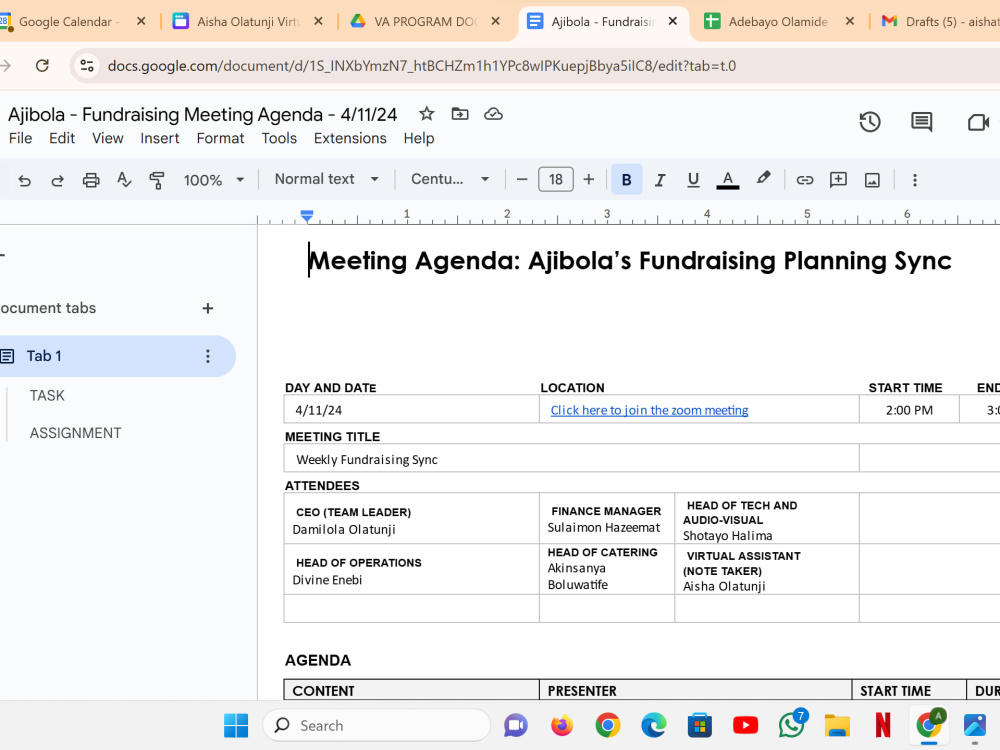
Task: Open the View menu
Action: [x=107, y=138]
